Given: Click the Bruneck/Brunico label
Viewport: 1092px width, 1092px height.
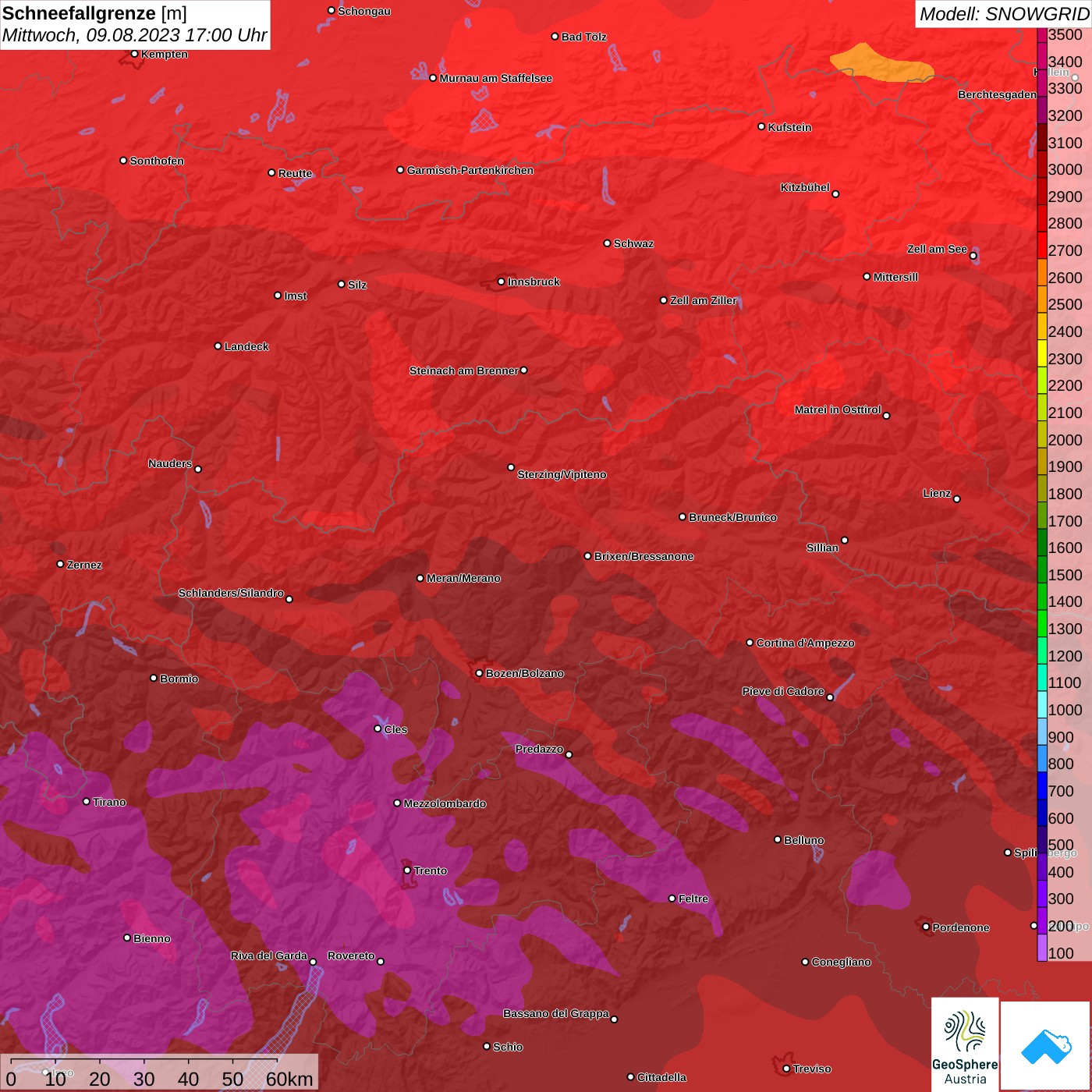Looking at the screenshot, I should coord(732,517).
